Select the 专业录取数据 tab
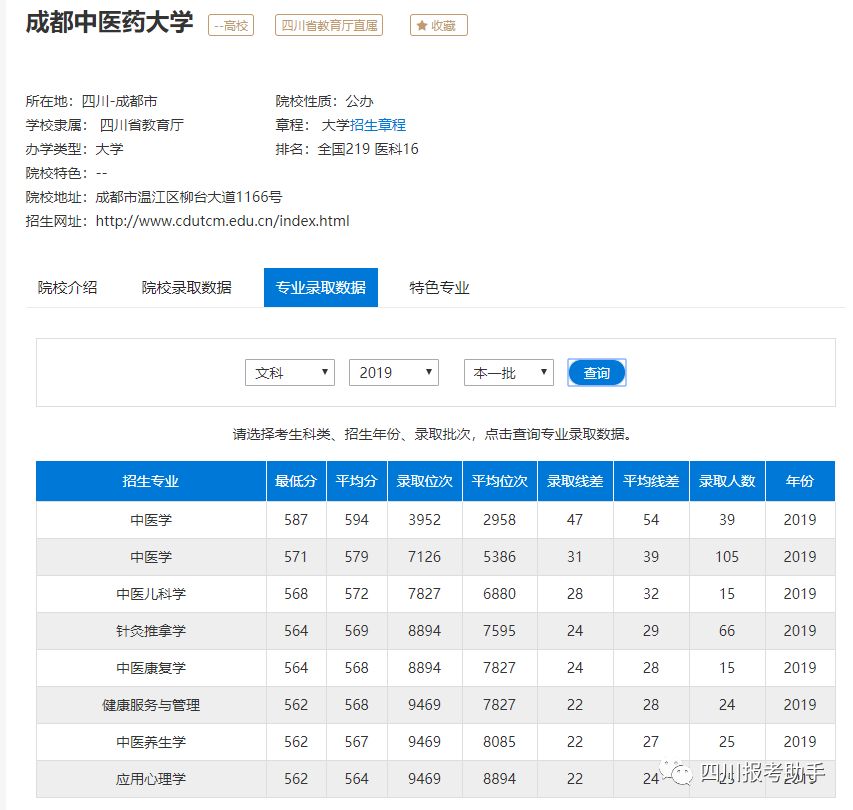The height and width of the screenshot is (810, 853). pyautogui.click(x=321, y=287)
